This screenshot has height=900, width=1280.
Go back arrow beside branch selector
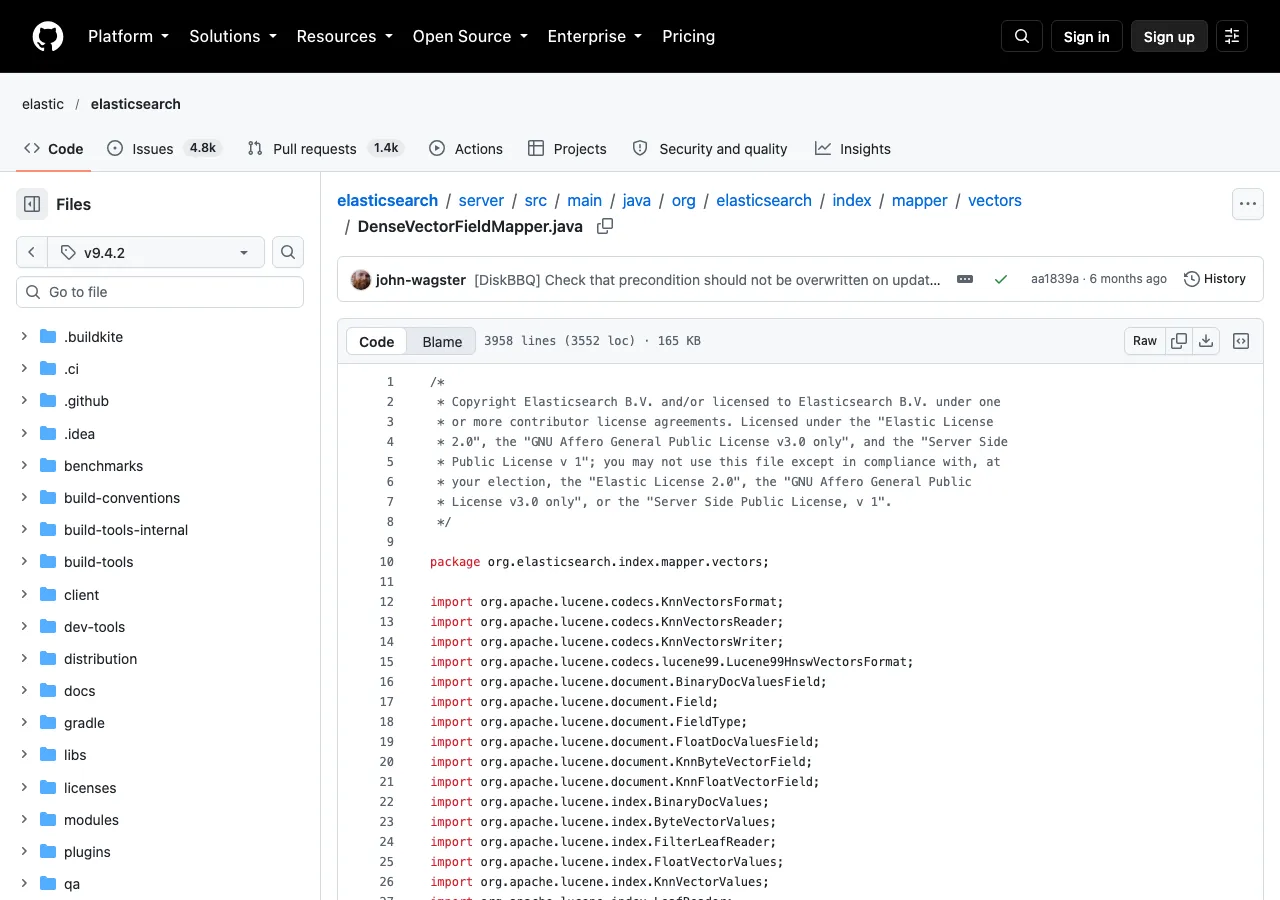32,252
